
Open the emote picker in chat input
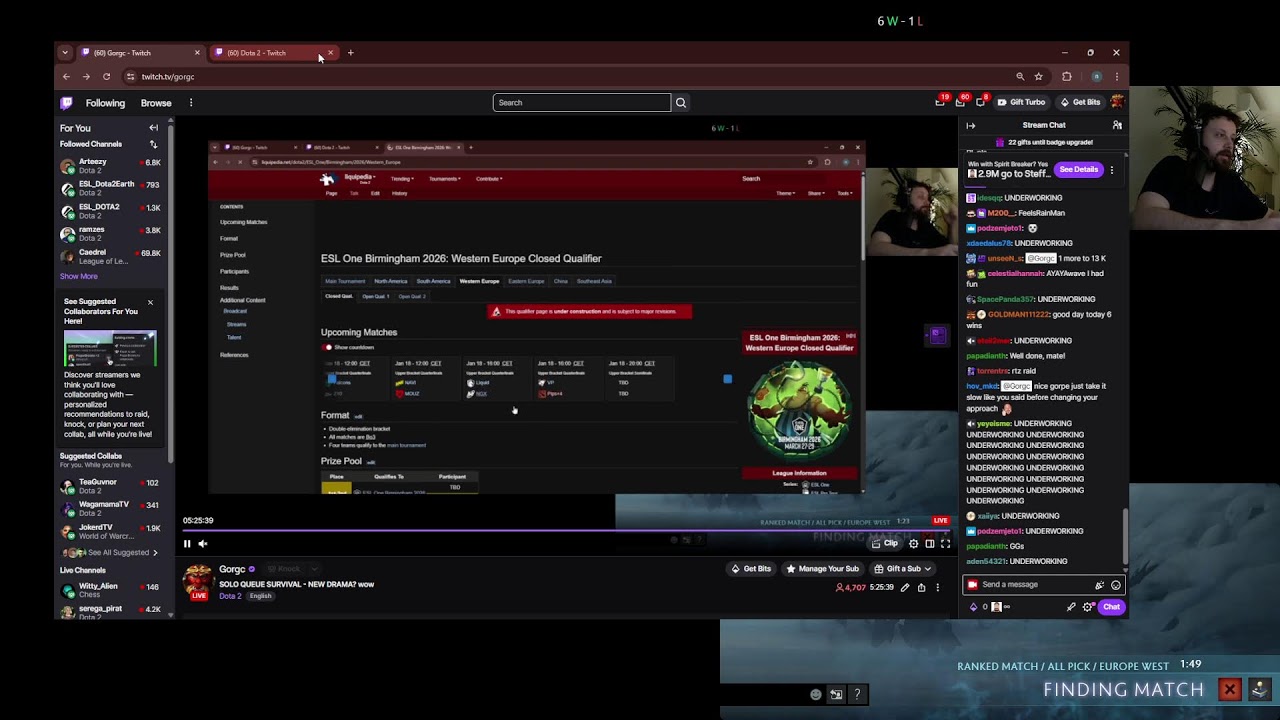(1116, 585)
